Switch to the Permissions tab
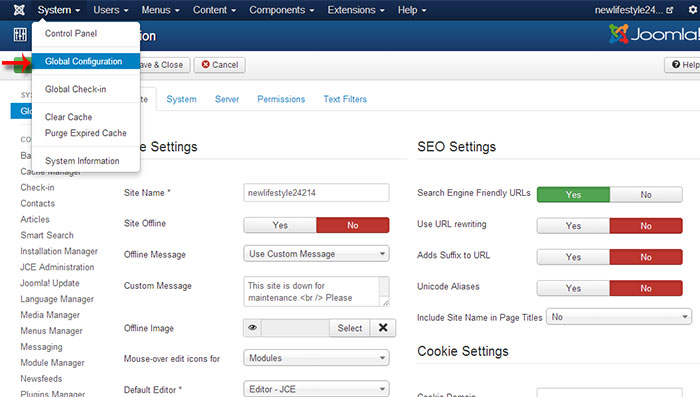 click(x=281, y=99)
